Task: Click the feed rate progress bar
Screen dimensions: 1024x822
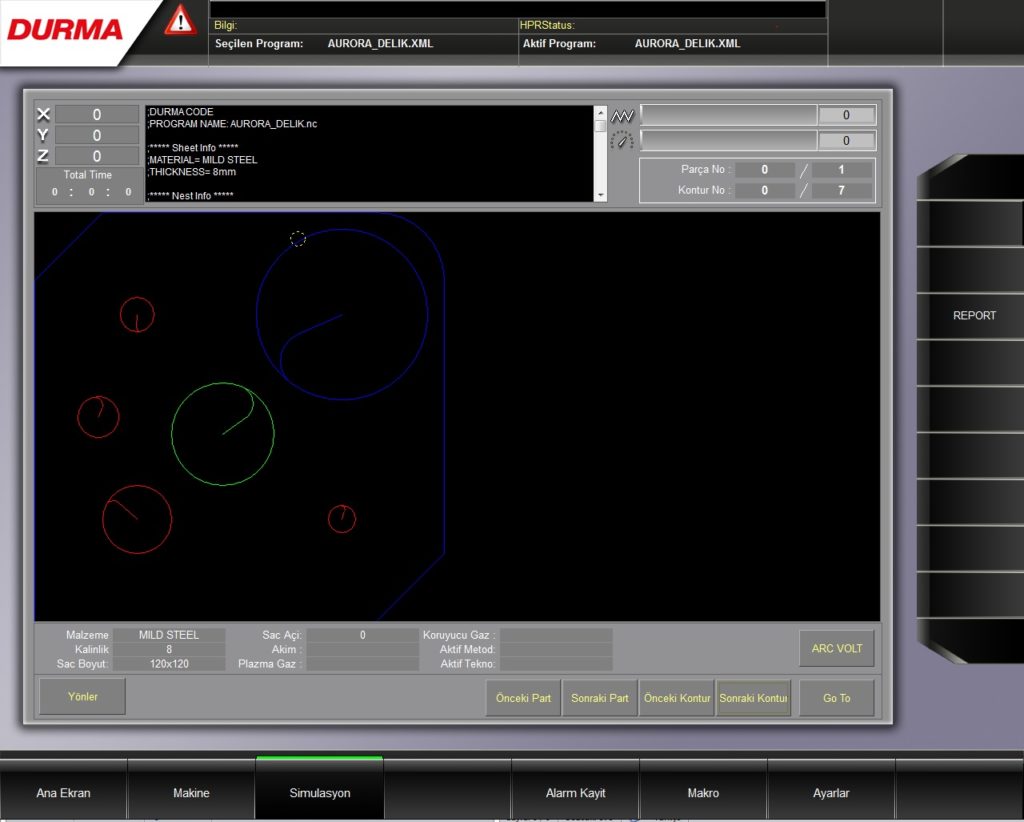Action: pos(729,115)
